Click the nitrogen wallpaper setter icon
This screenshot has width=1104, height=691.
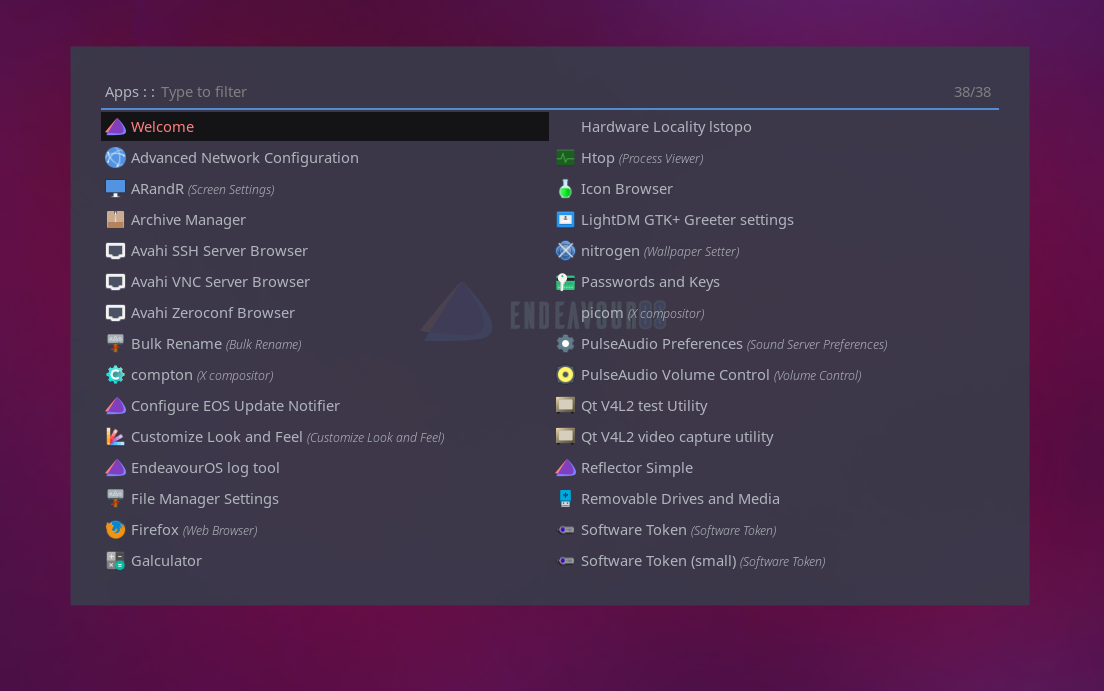click(x=565, y=251)
